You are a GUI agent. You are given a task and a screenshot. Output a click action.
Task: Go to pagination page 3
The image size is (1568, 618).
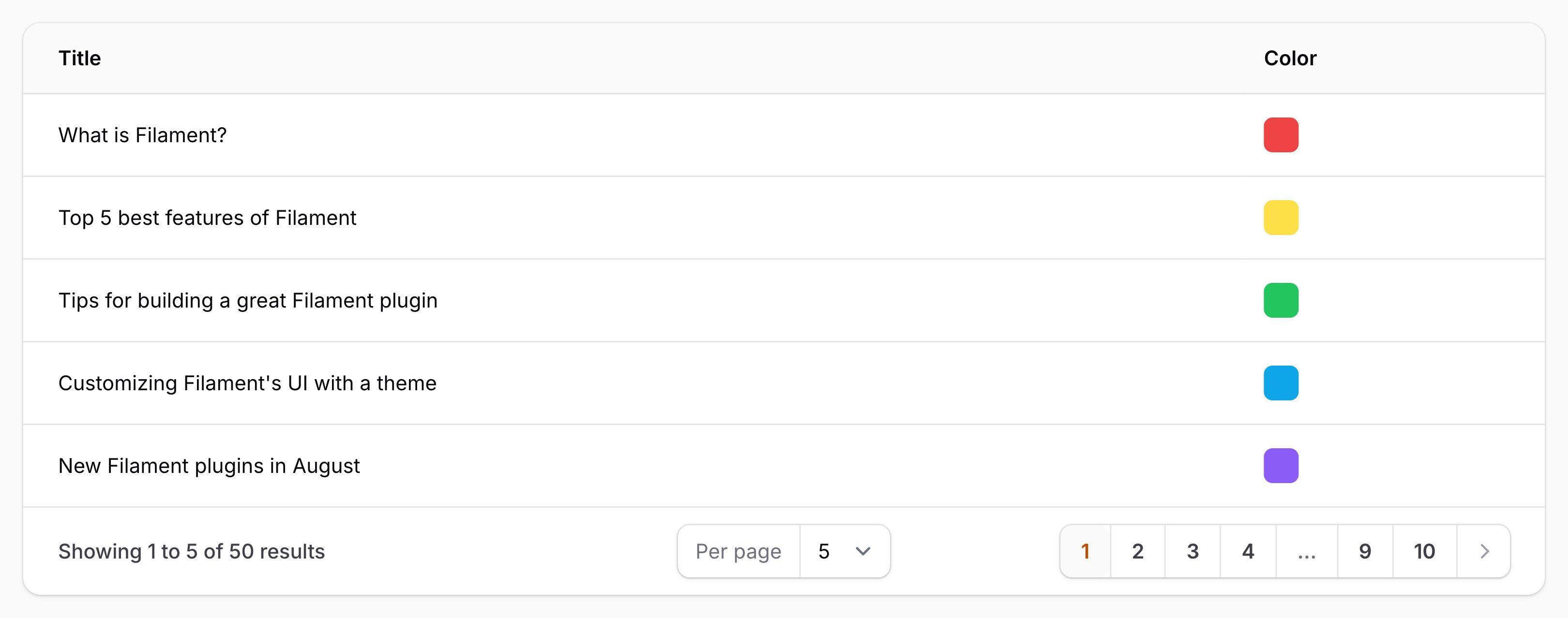(1192, 551)
